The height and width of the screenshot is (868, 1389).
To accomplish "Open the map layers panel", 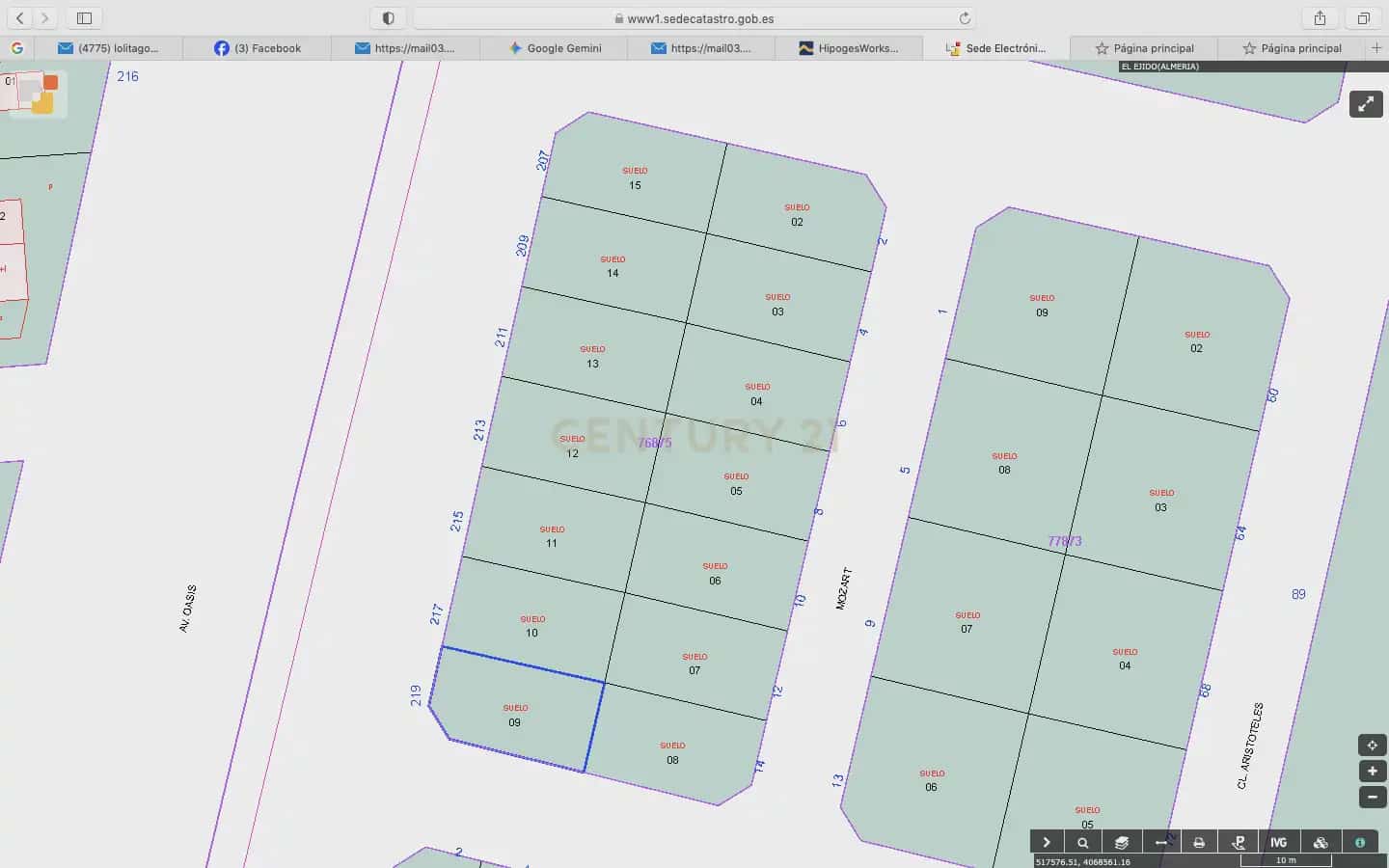I will [1122, 842].
